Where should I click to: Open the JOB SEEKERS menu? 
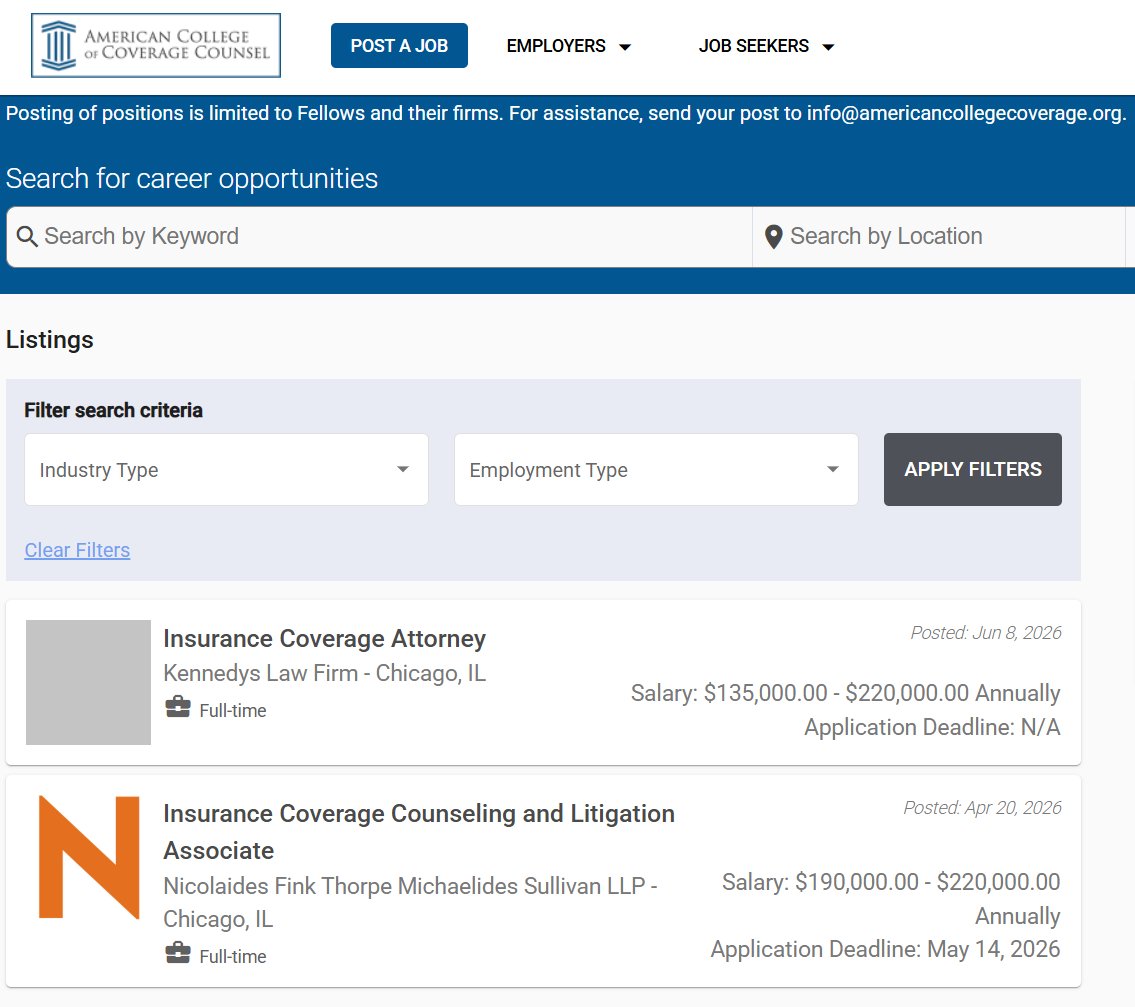tap(767, 46)
